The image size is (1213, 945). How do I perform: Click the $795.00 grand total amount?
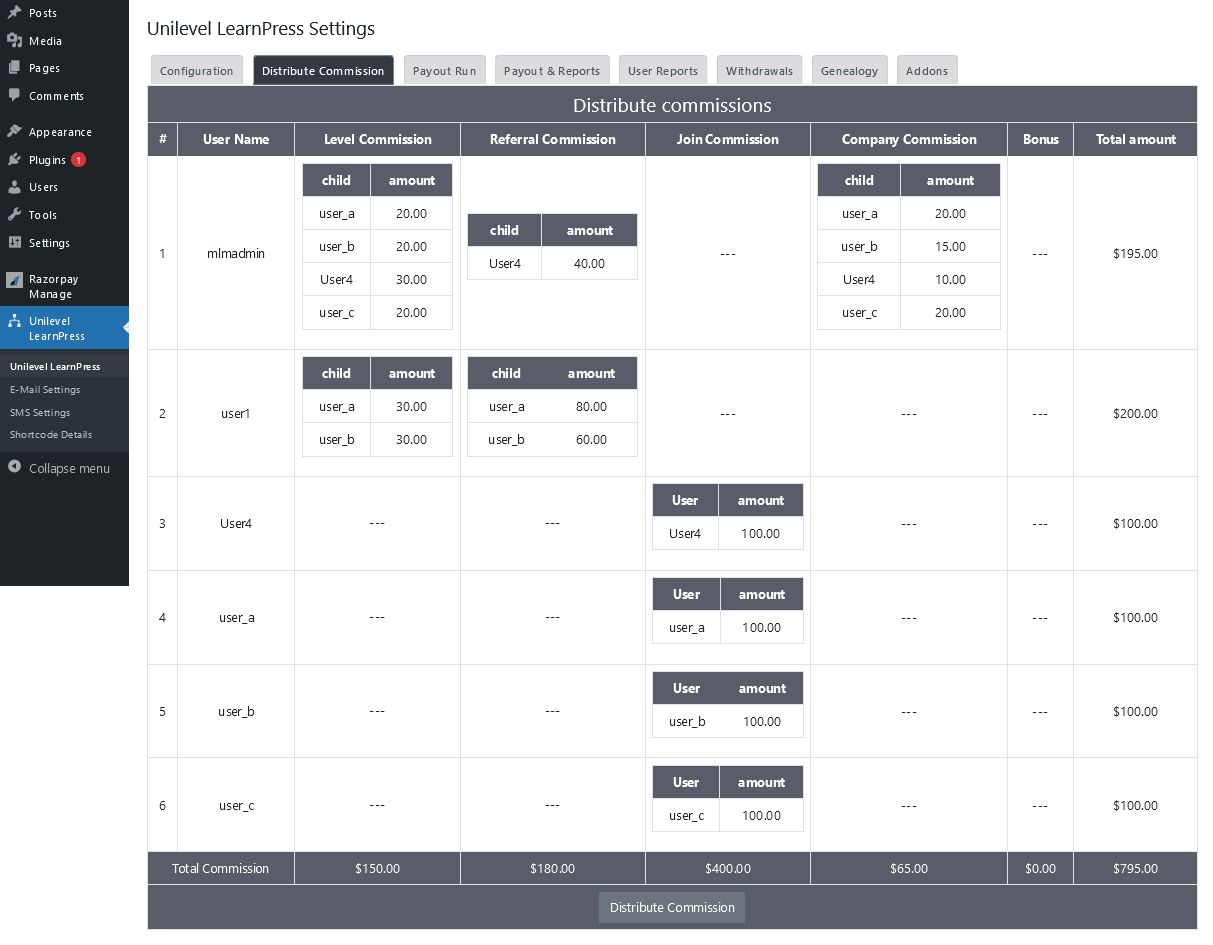tap(1135, 868)
